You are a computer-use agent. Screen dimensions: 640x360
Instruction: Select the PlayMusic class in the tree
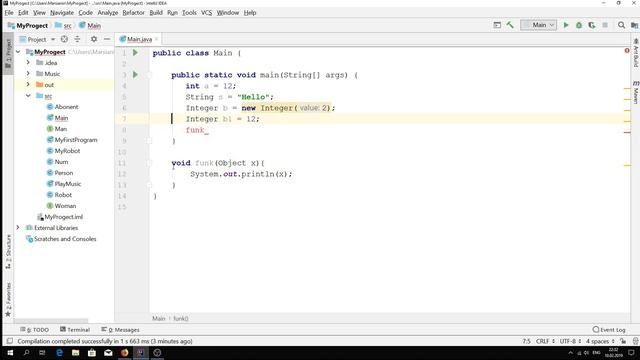click(68, 184)
